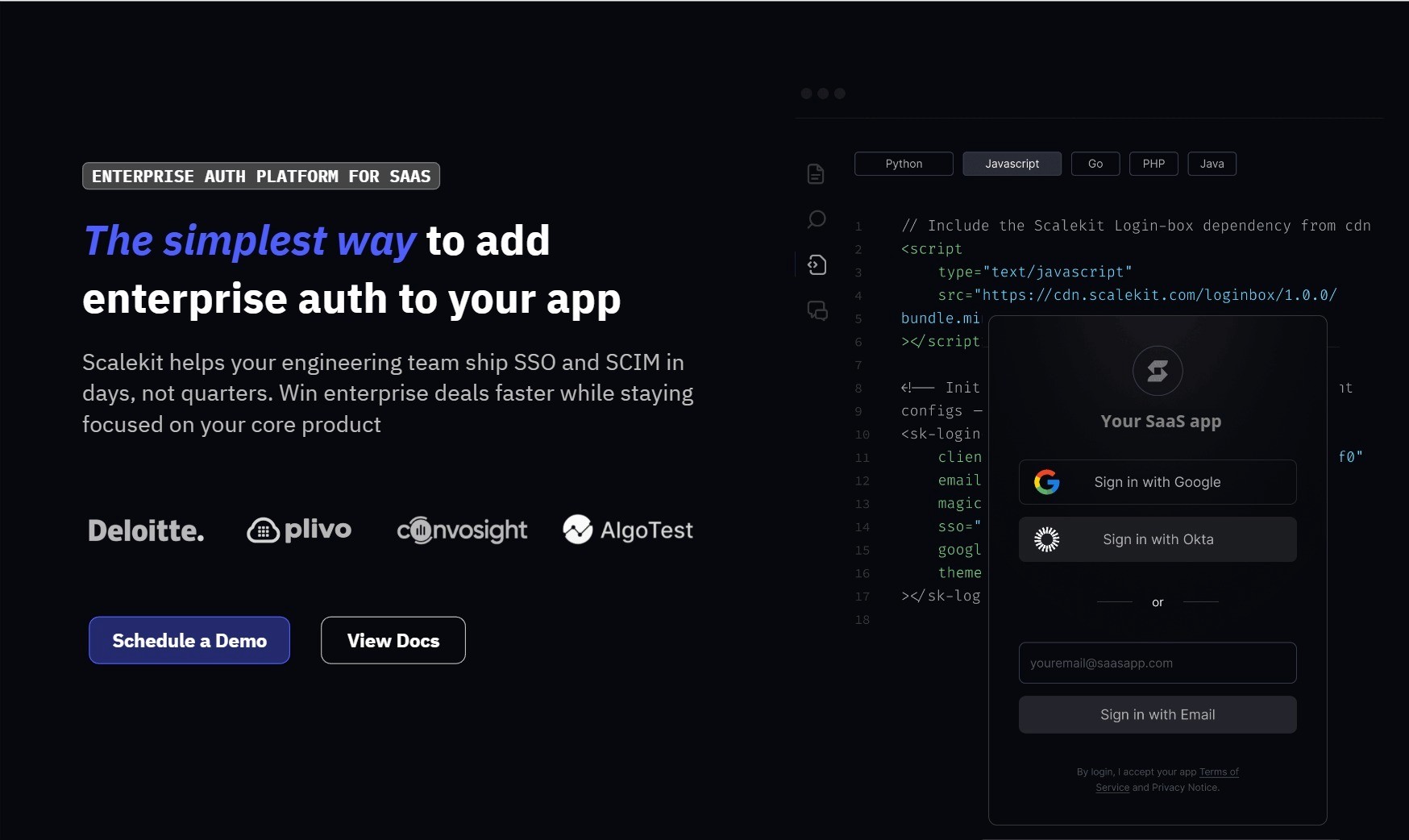This screenshot has height=840, width=1409.
Task: Click the Okta sunburst logo icon
Action: 1047,539
